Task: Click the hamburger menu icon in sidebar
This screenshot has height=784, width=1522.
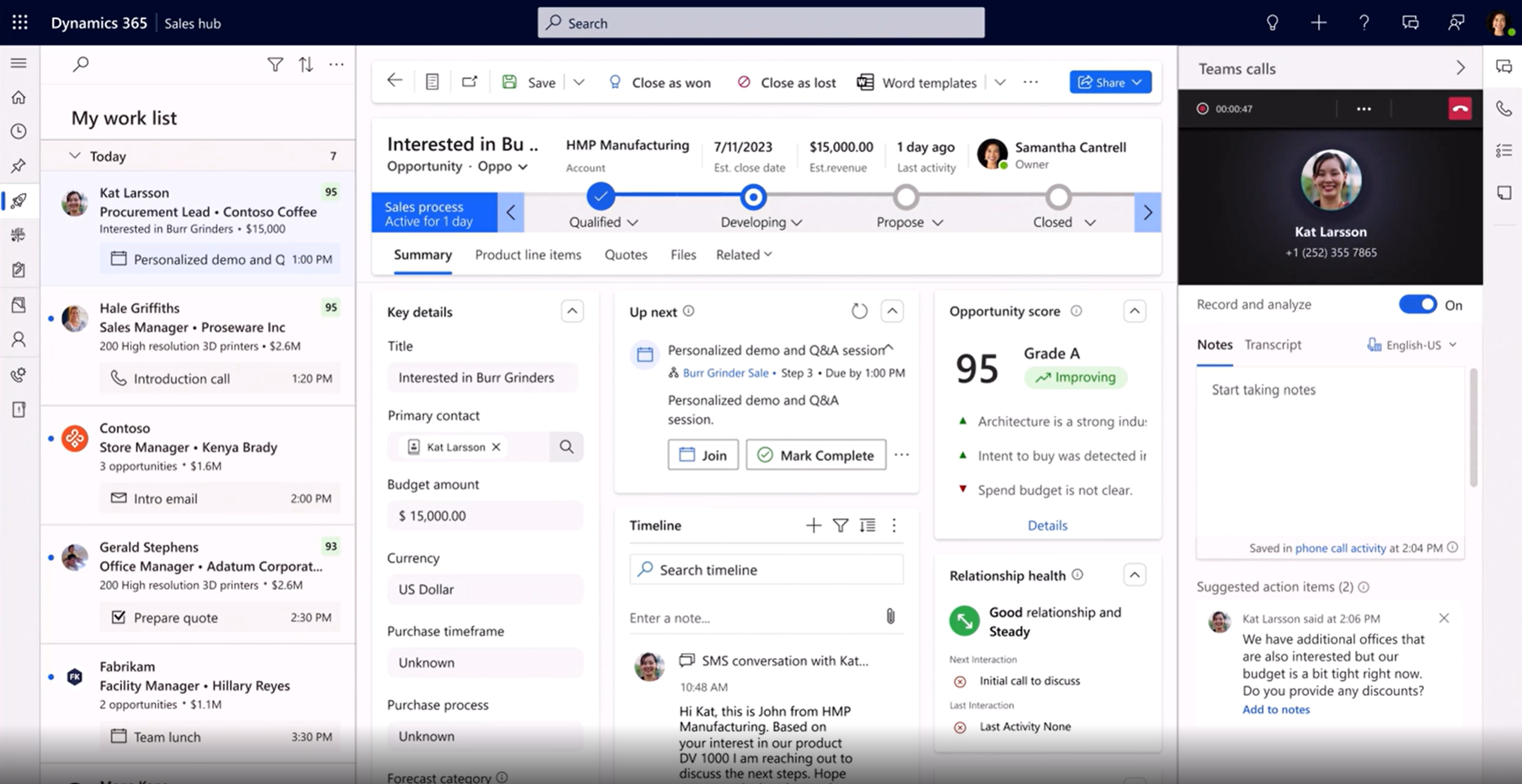Action: (x=19, y=63)
